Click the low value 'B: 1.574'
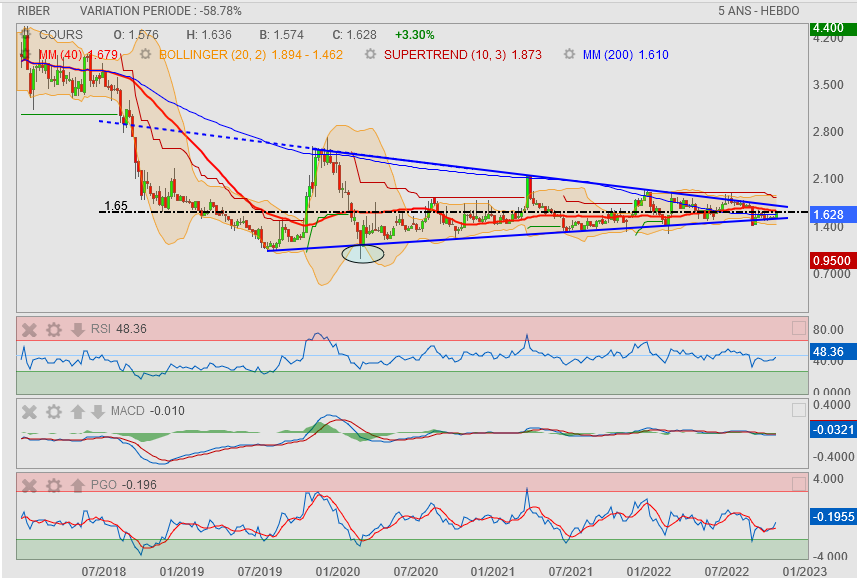Screen dimensions: 857x578 click(x=281, y=34)
